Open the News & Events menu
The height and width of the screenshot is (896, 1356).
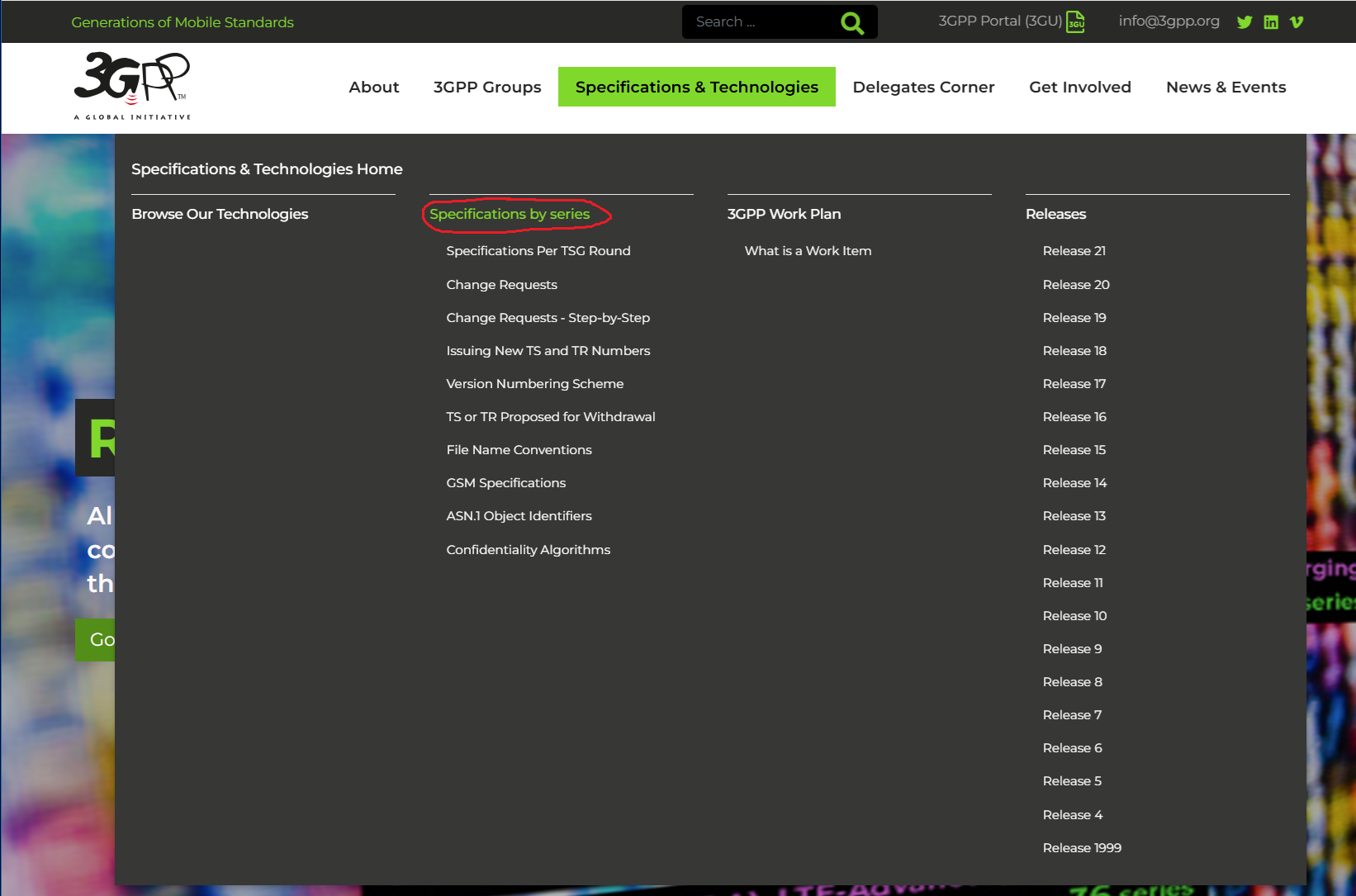click(x=1226, y=87)
